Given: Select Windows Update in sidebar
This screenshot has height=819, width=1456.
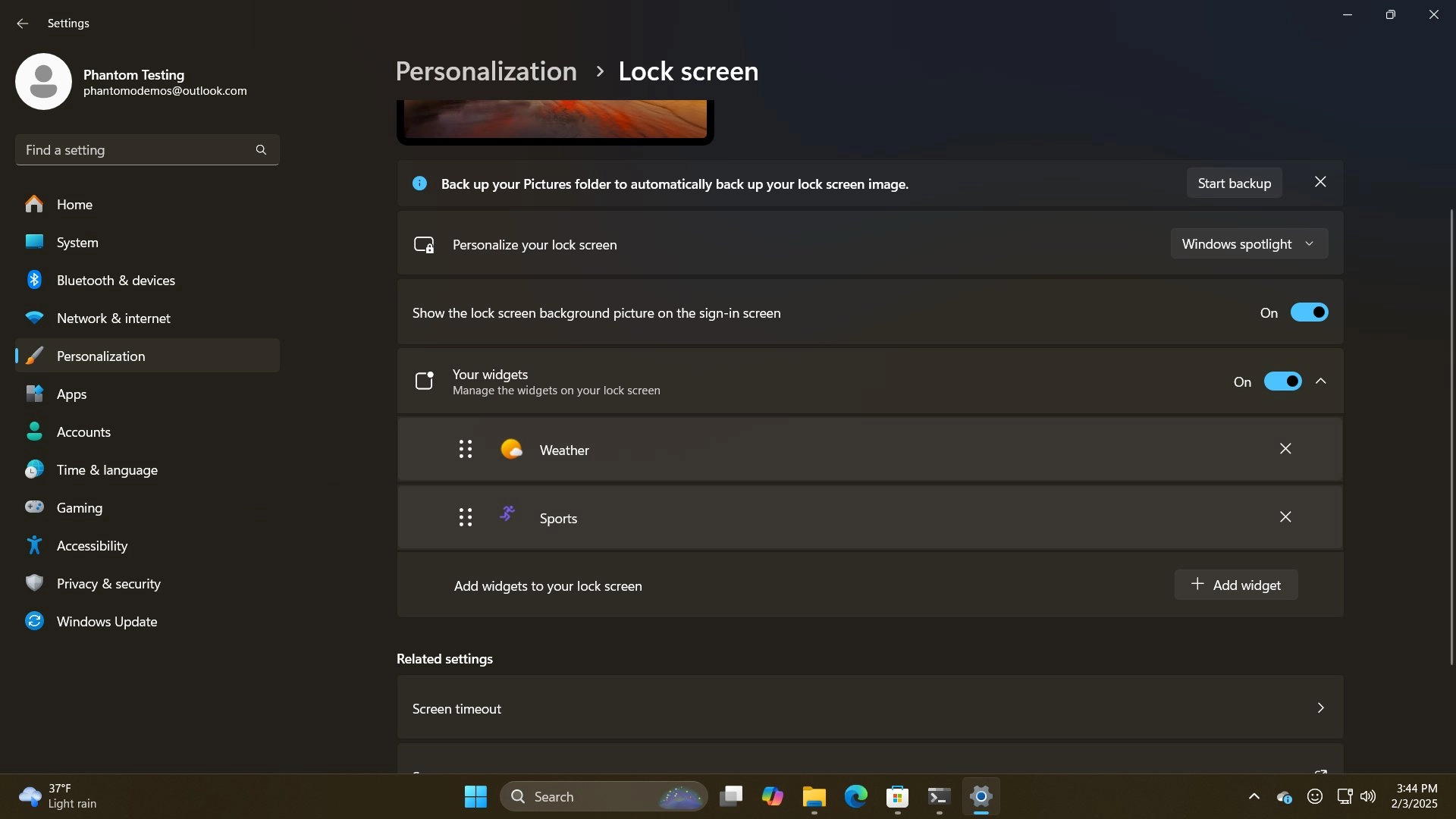Looking at the screenshot, I should 106,622.
